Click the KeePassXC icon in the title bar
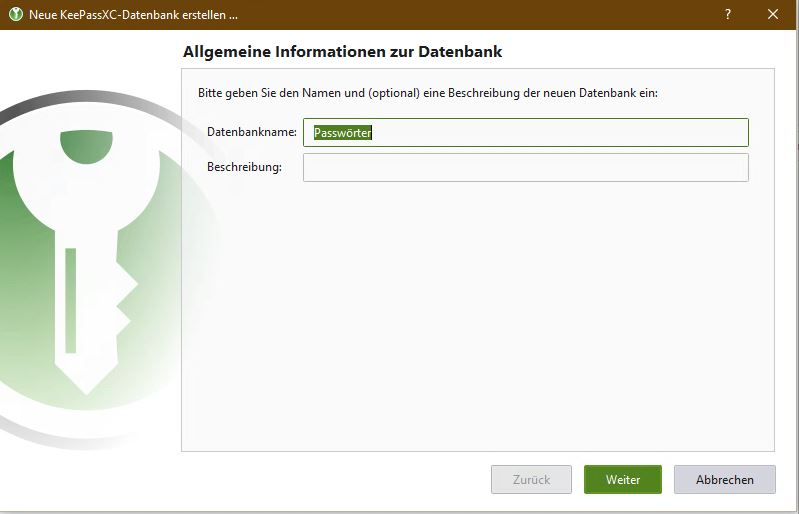This screenshot has width=799, height=514. tap(15, 14)
